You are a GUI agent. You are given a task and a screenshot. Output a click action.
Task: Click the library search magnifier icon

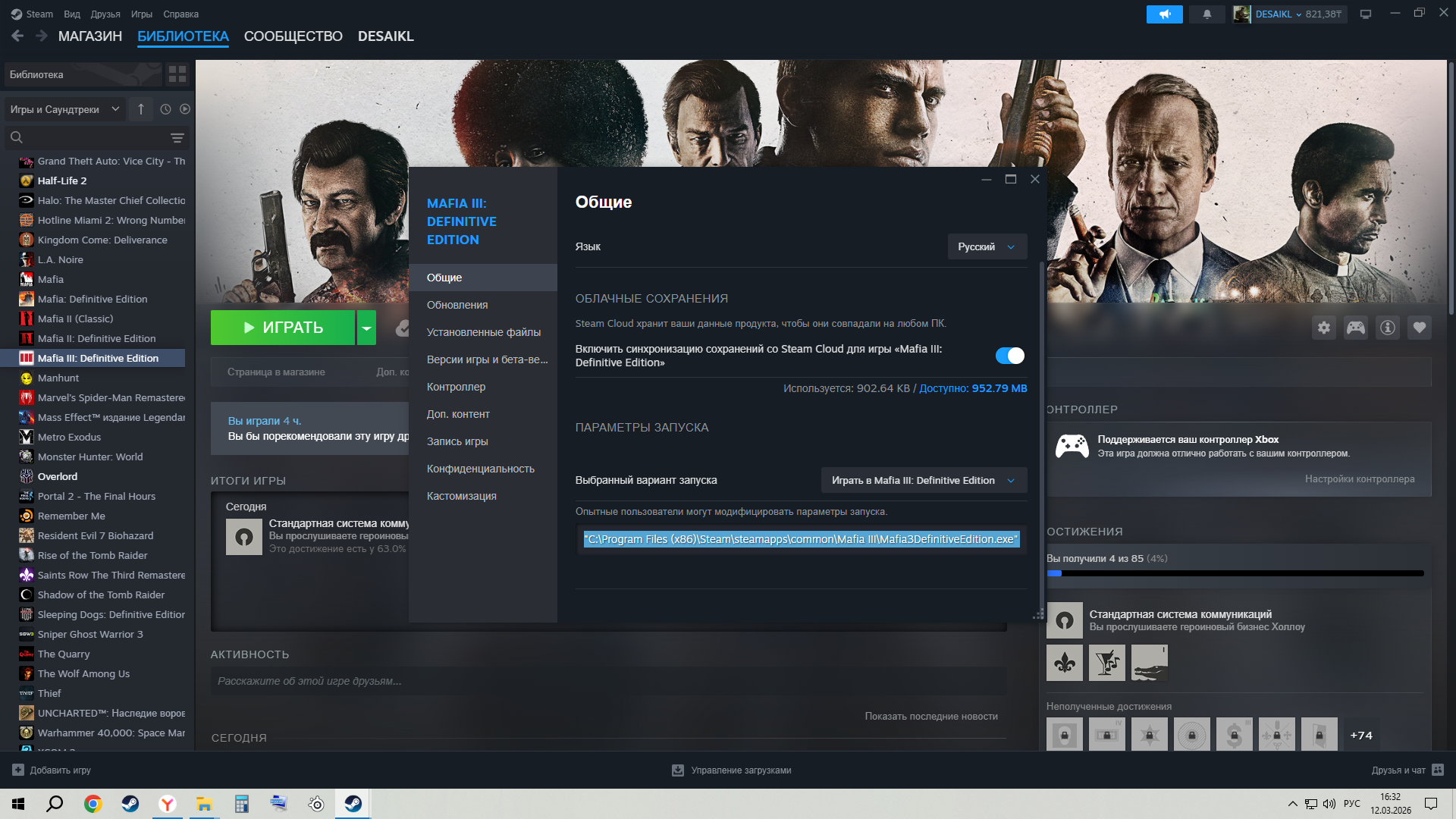pos(17,137)
